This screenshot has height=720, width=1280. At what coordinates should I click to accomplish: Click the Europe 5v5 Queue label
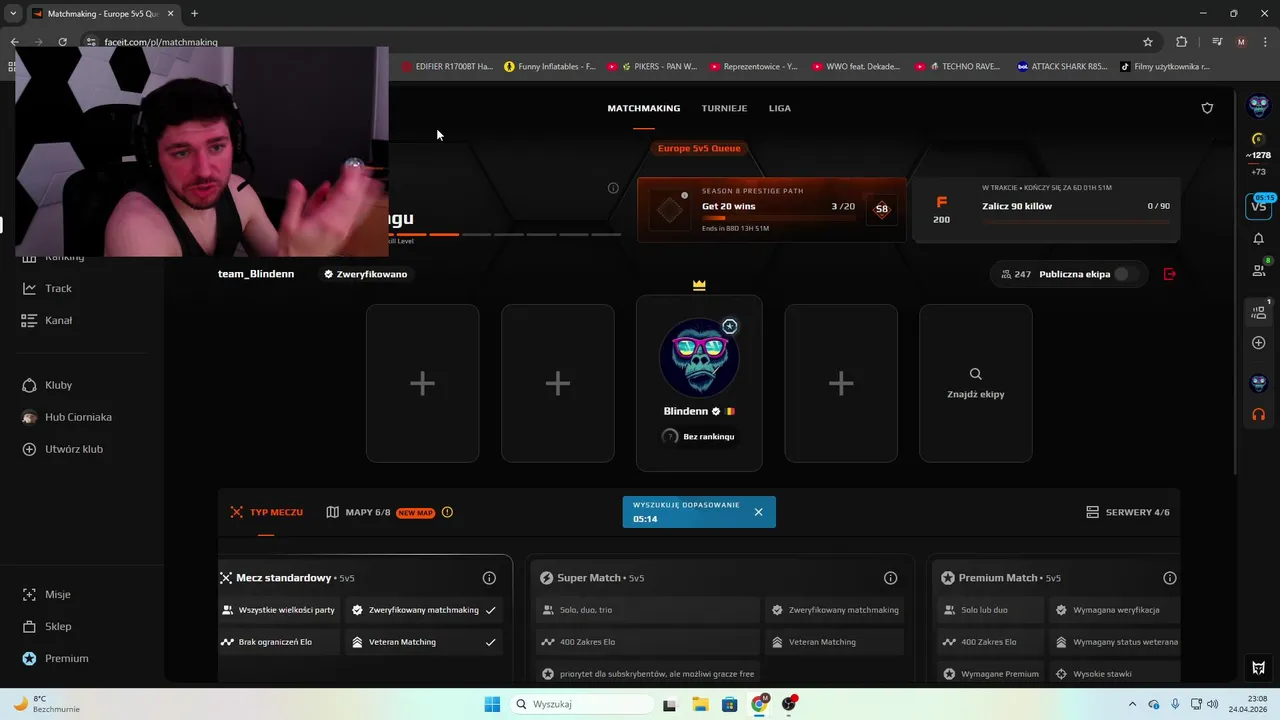(699, 148)
